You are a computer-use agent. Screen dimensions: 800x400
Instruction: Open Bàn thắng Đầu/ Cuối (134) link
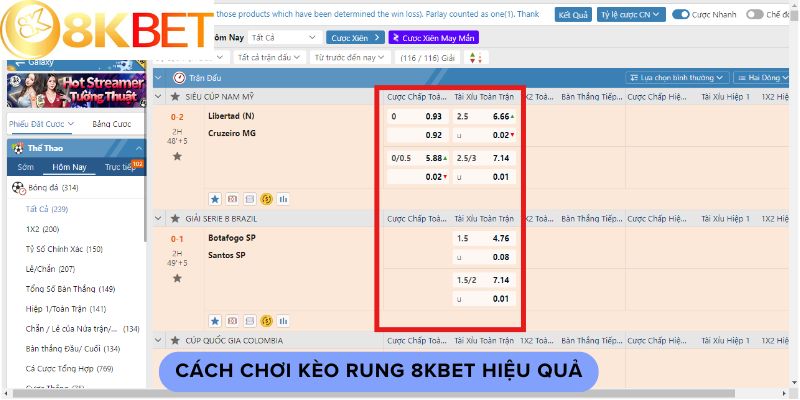(73, 348)
